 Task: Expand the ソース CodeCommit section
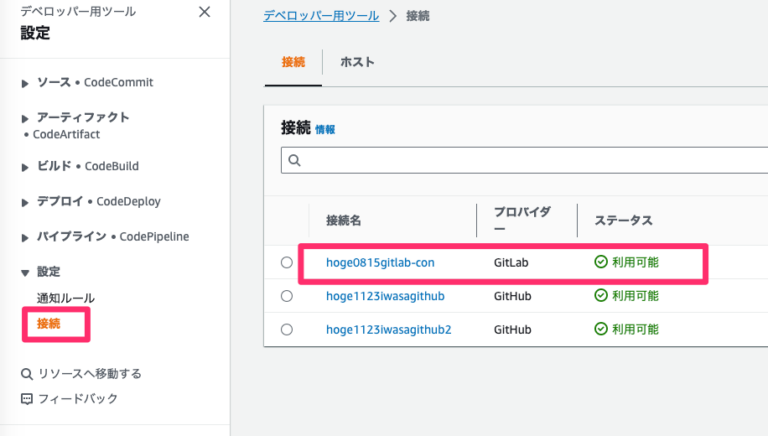pos(25,84)
